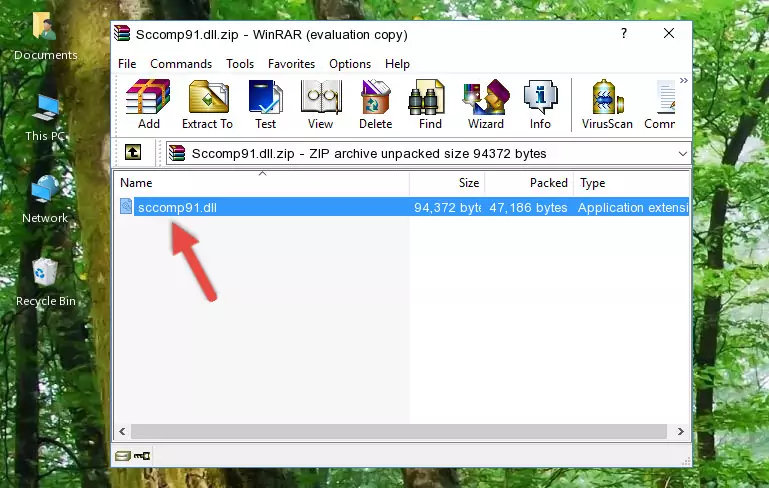Open the Help menu
The width and height of the screenshot is (769, 488).
tap(397, 64)
